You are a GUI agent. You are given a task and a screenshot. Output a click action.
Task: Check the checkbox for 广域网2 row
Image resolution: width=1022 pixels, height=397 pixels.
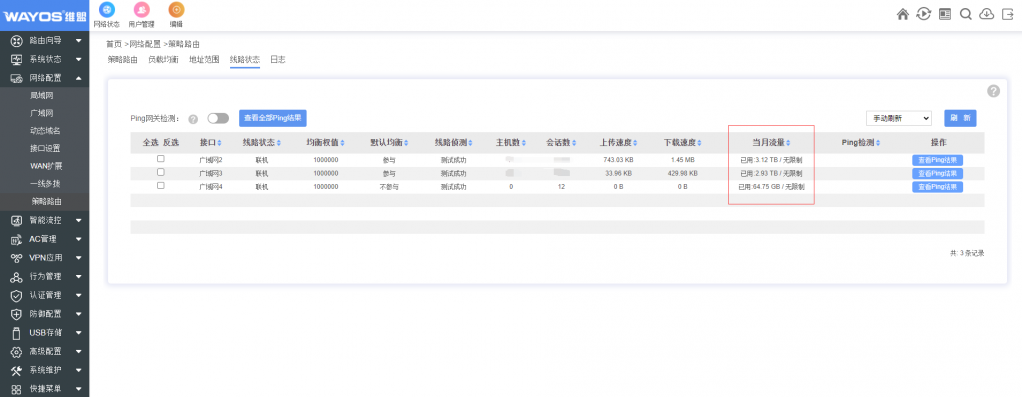(160, 159)
